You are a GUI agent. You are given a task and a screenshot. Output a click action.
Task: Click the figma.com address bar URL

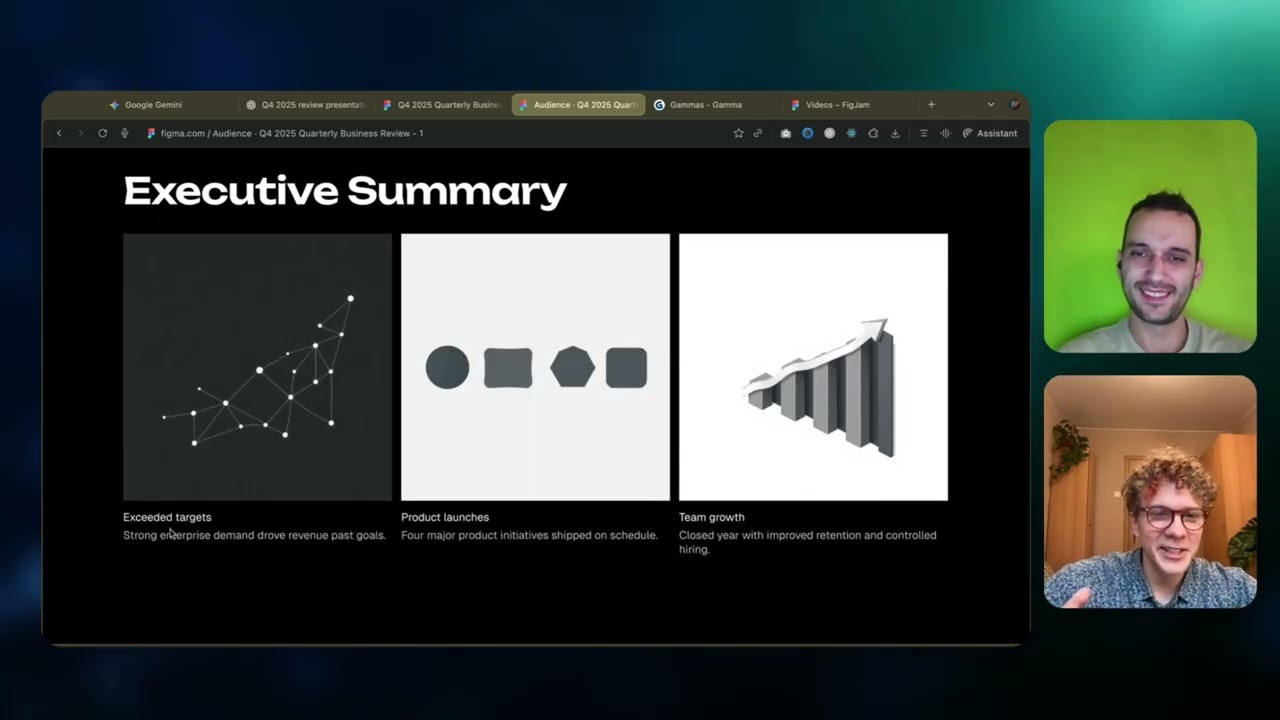click(292, 133)
